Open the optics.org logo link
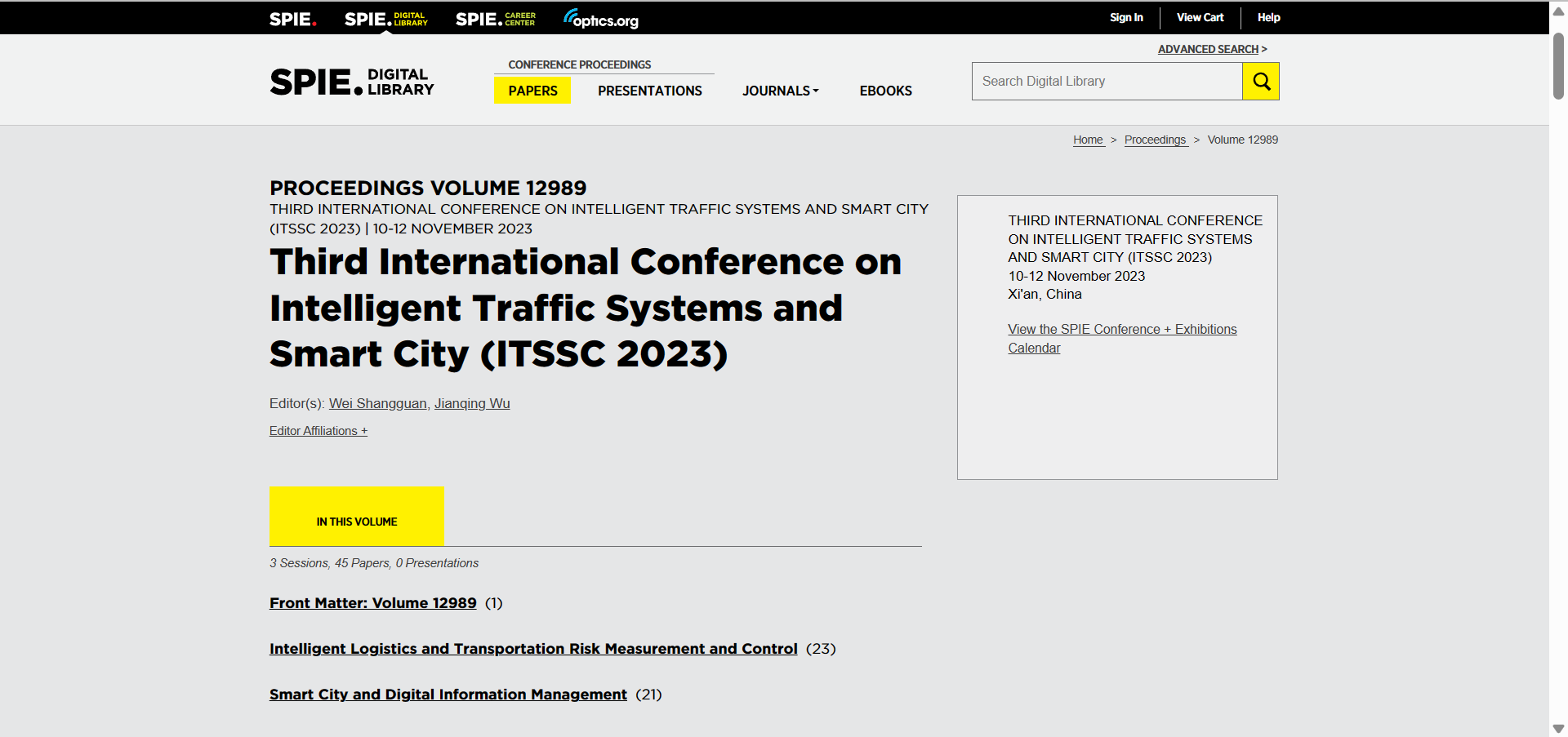 [601, 19]
